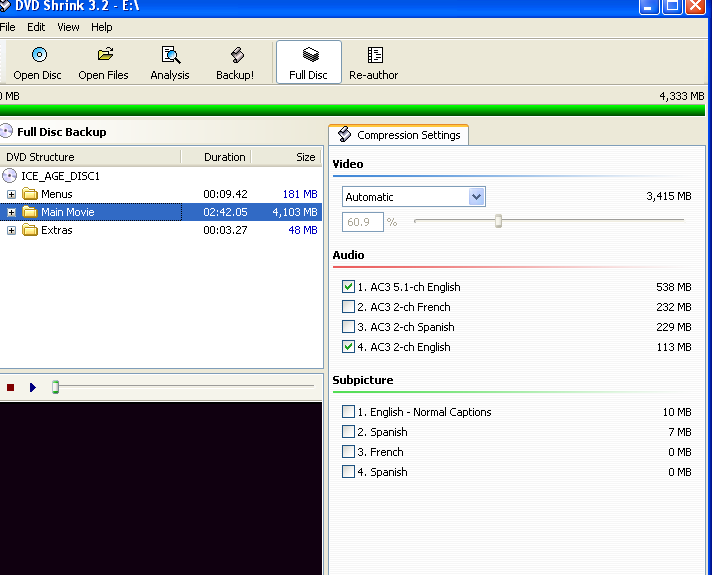This screenshot has height=575, width=712.
Task: Enable subpicture 2. Spanish
Action: click(348, 431)
